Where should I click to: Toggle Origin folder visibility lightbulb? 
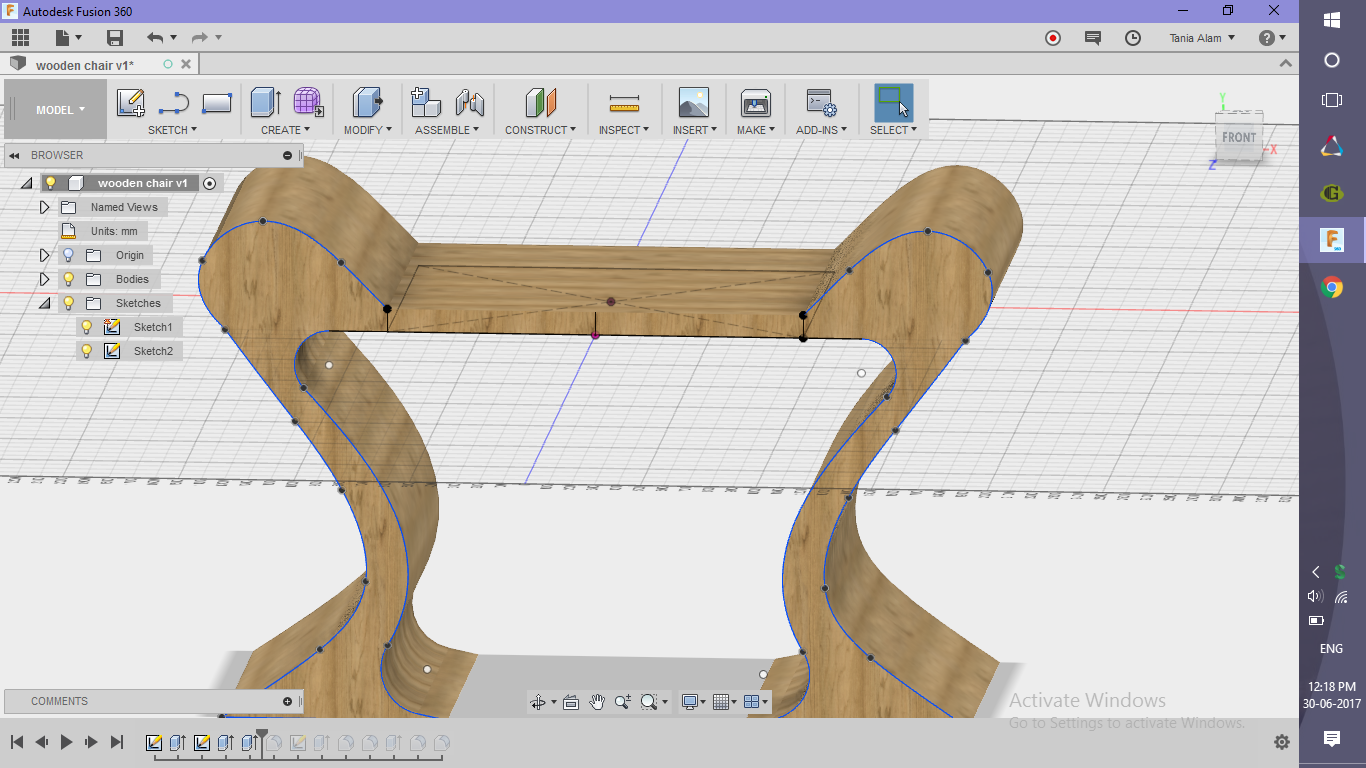point(68,255)
